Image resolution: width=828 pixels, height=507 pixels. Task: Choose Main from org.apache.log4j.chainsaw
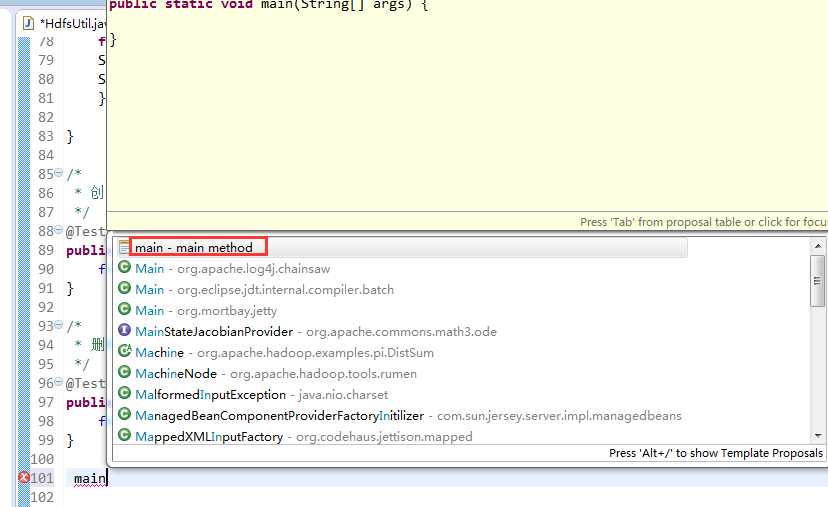click(x=232, y=268)
